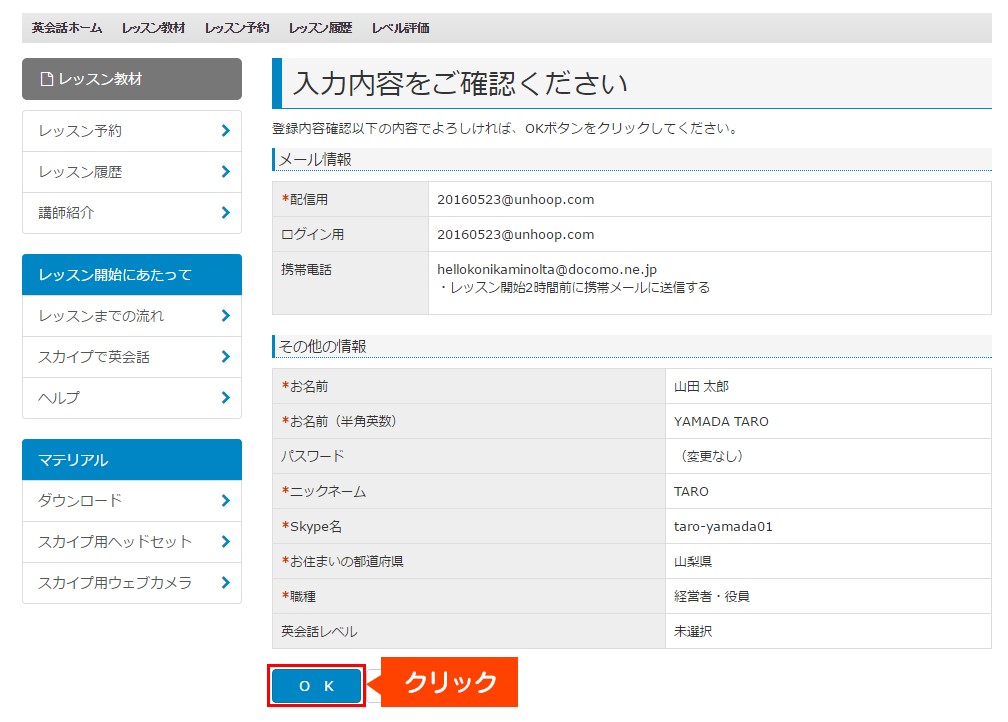Click chevron arrow beside ダウンロード

tap(226, 501)
